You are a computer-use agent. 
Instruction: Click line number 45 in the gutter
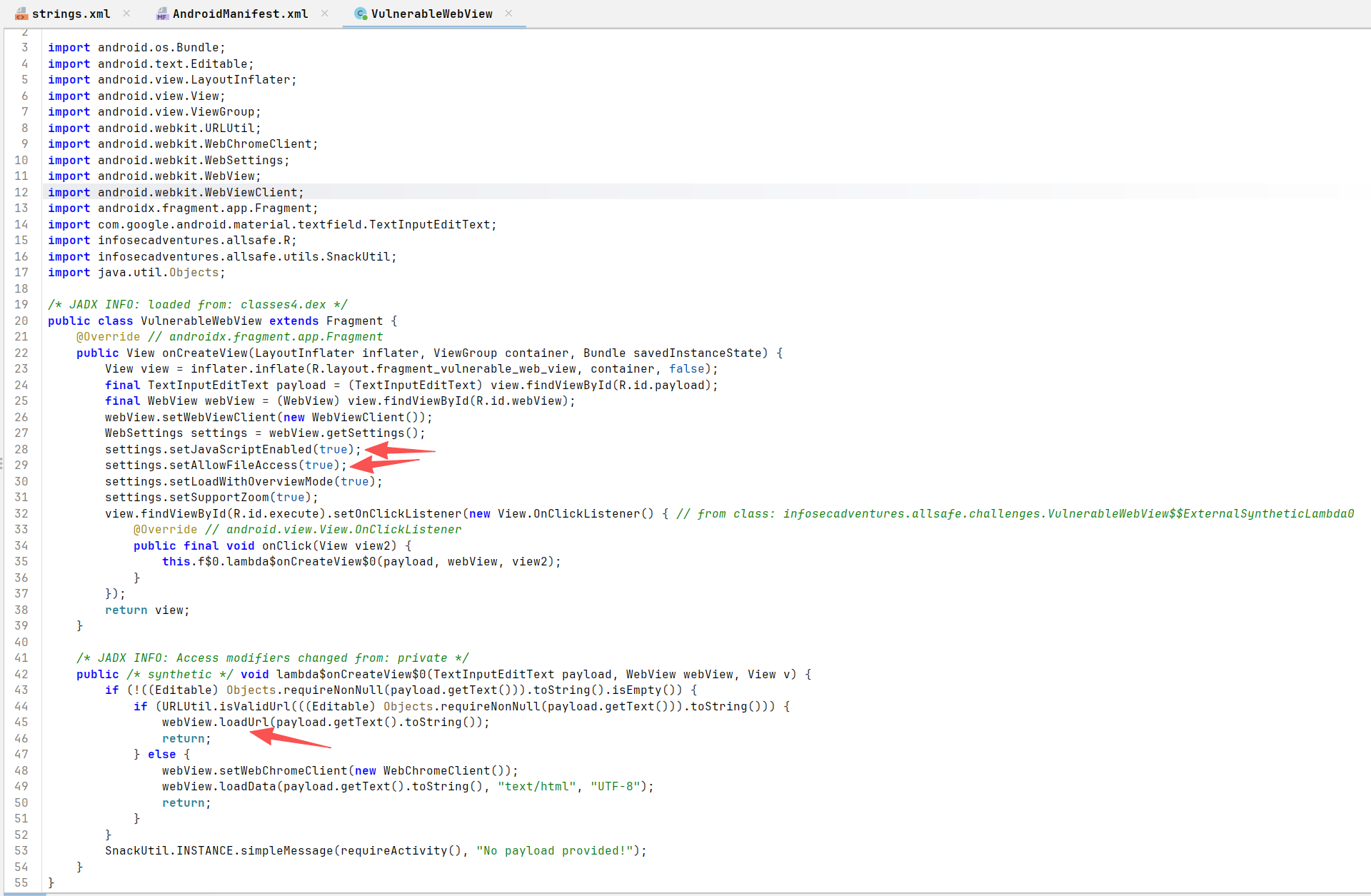21,722
